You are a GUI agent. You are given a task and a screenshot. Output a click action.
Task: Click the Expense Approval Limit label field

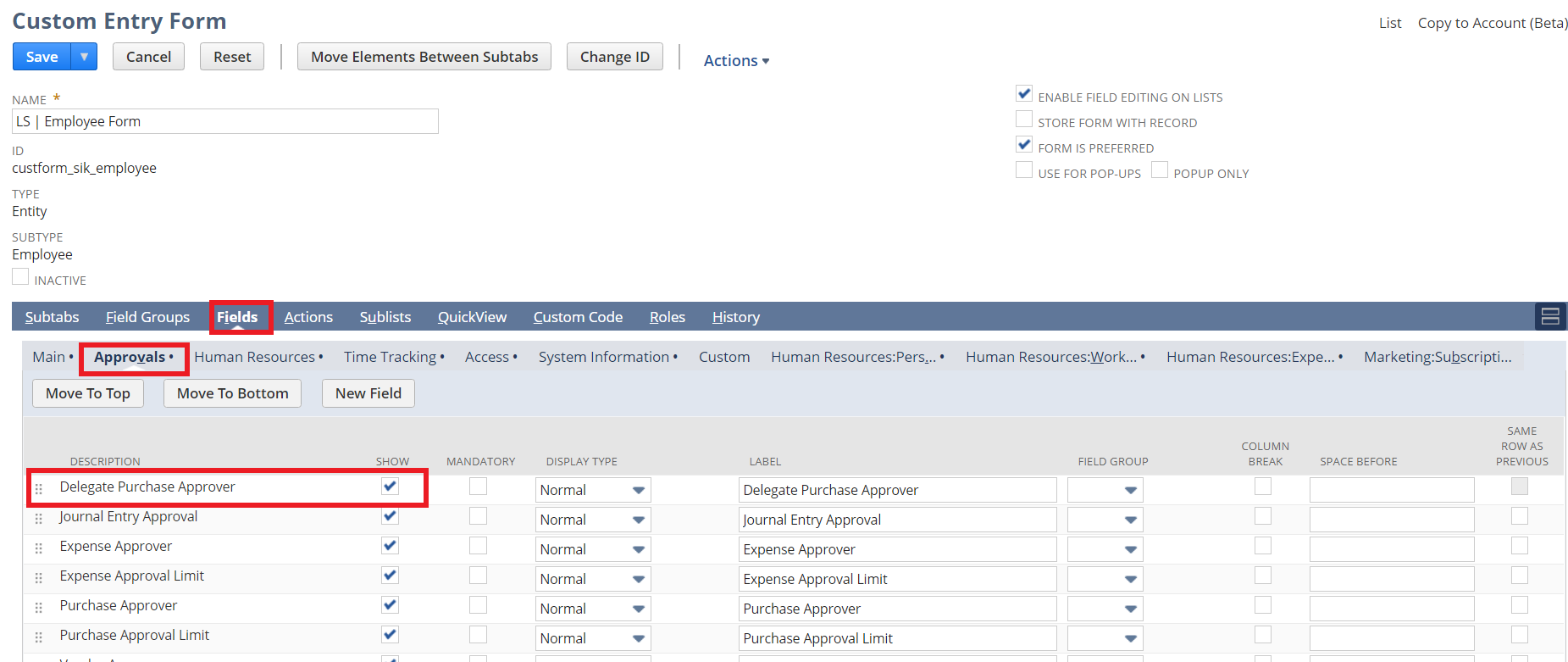[x=897, y=579]
